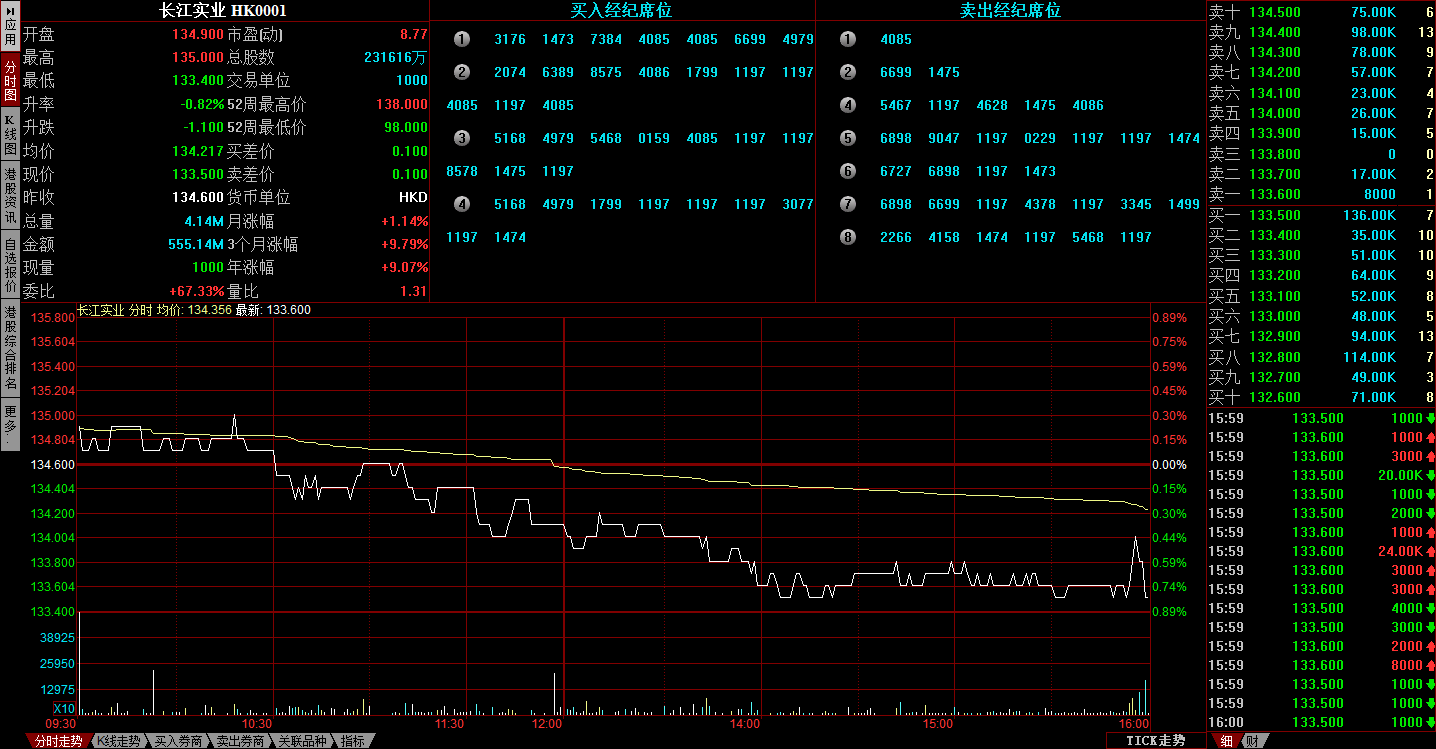
Task: Click the 134.600 baseline price axis label
Action: pos(53,465)
